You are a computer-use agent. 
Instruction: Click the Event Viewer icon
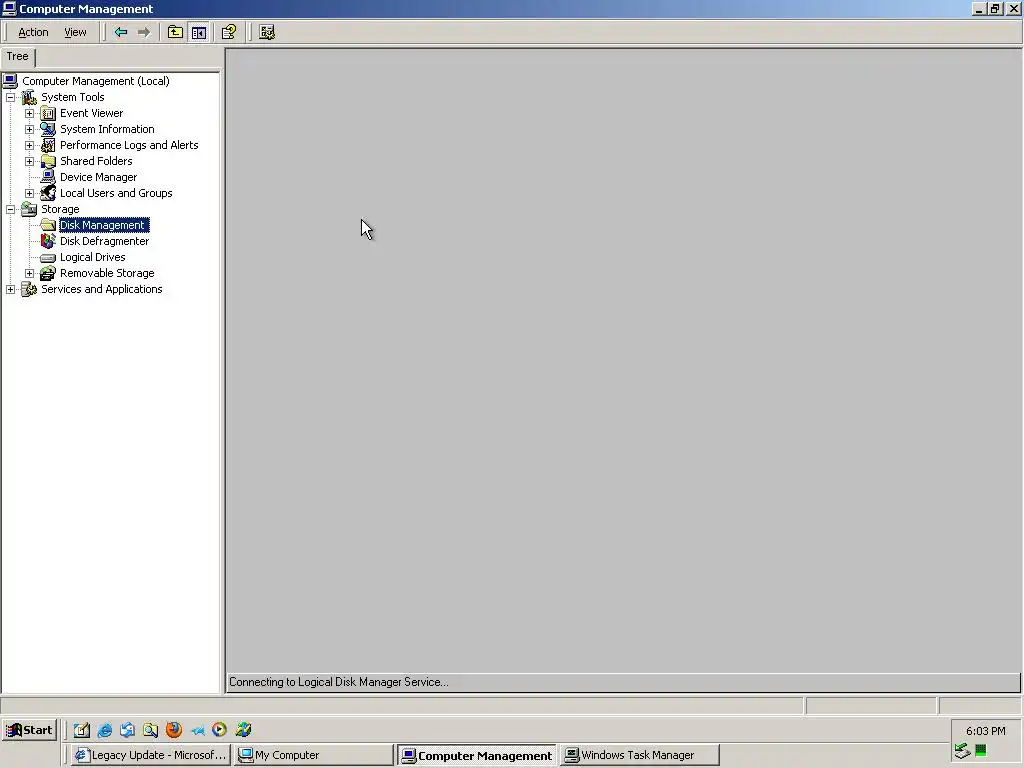coord(48,114)
